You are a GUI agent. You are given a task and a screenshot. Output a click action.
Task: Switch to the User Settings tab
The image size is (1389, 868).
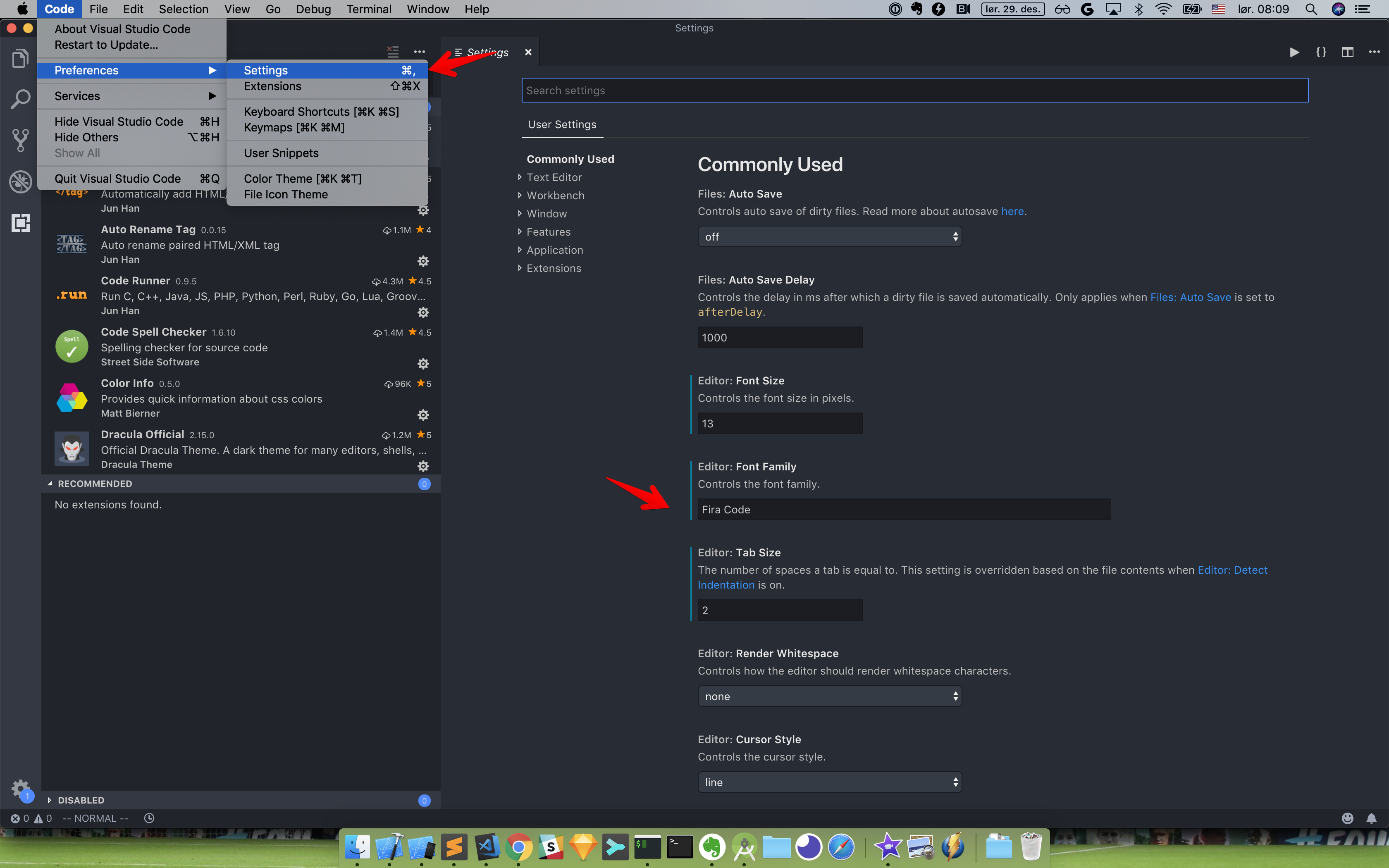point(562,124)
